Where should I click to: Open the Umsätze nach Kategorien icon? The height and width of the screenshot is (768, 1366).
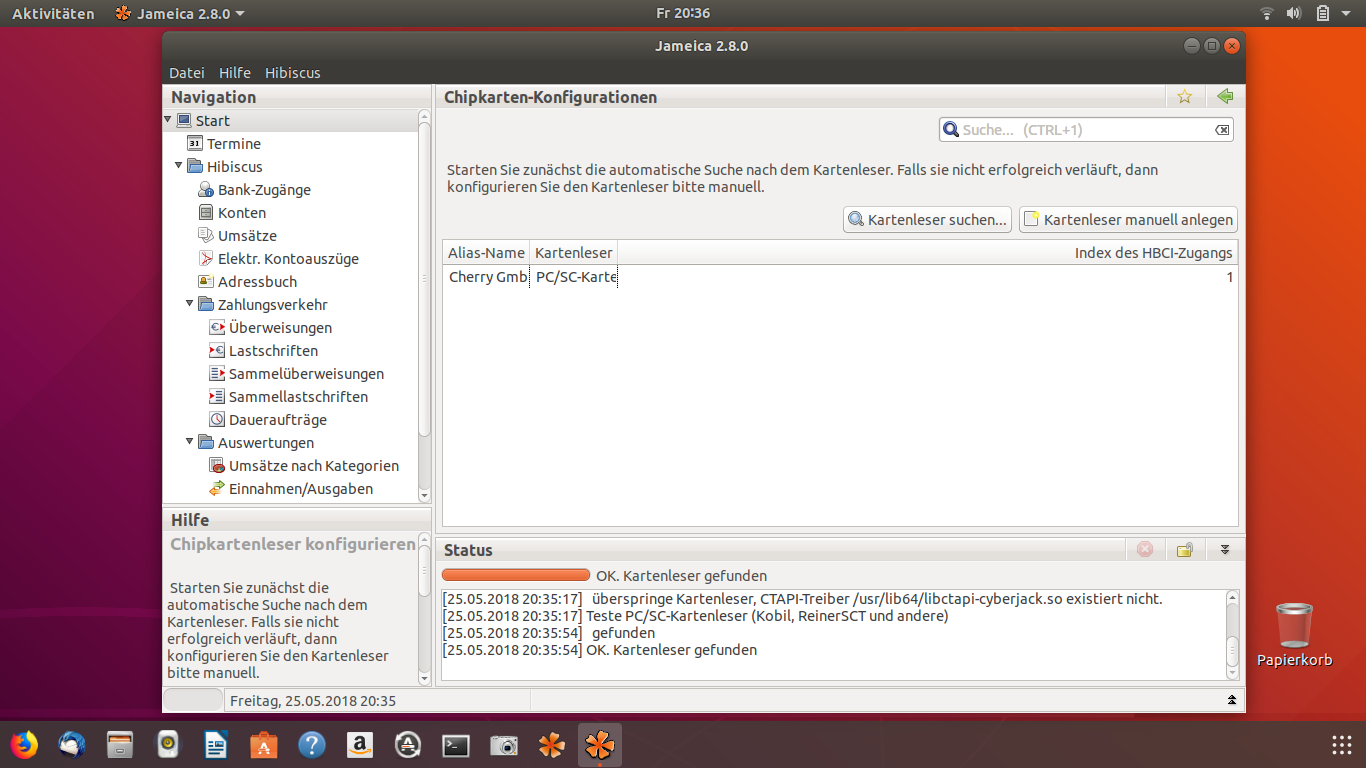pos(217,466)
